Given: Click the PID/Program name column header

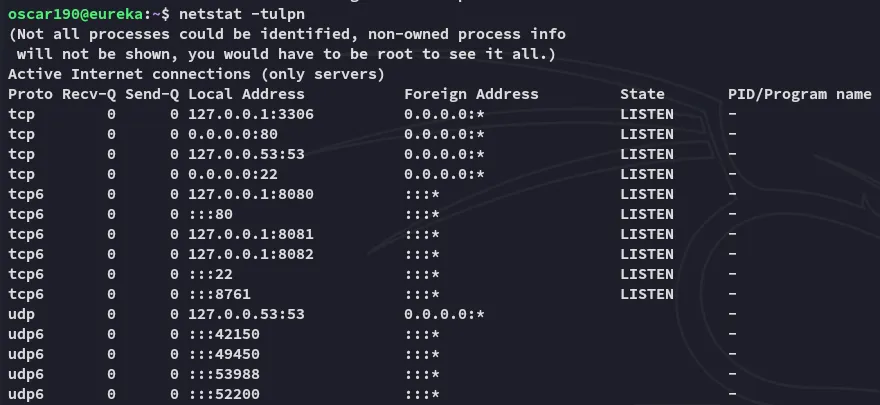Looking at the screenshot, I should (799, 94).
